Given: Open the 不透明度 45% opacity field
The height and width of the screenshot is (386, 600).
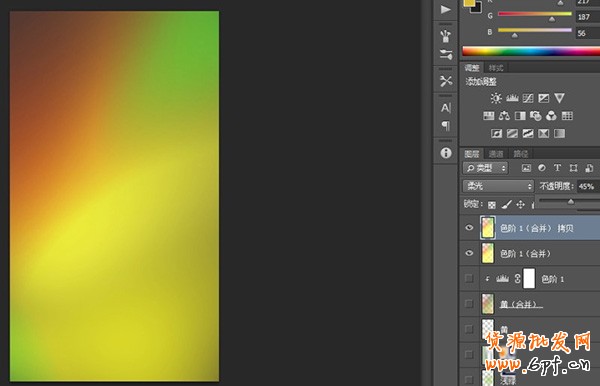Looking at the screenshot, I should [588, 186].
